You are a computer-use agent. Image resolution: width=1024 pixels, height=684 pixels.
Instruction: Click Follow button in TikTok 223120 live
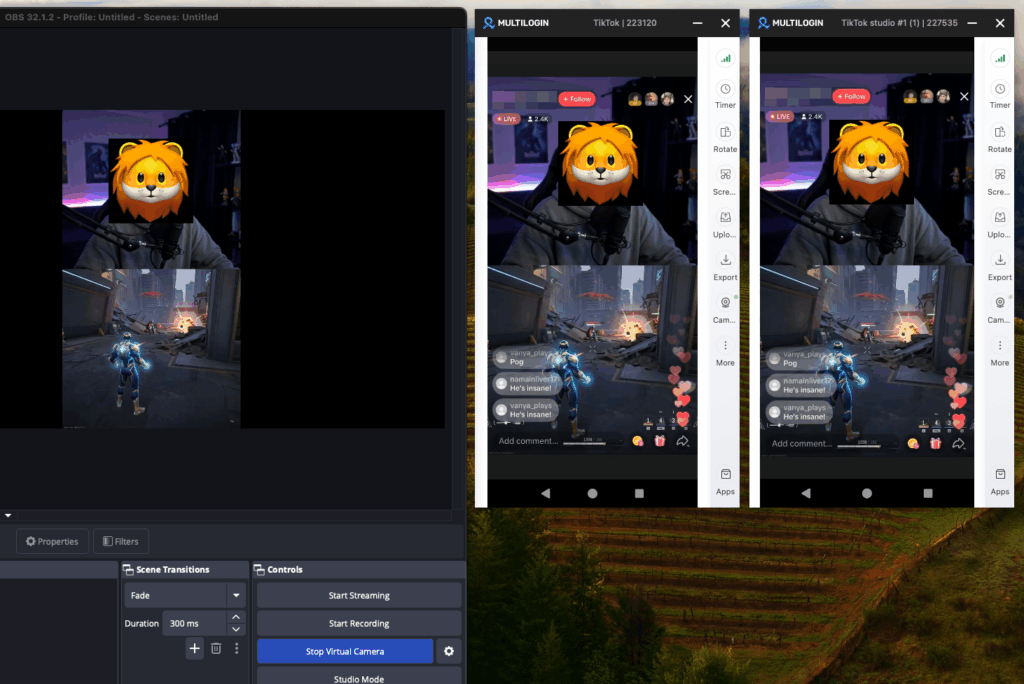[x=577, y=99]
